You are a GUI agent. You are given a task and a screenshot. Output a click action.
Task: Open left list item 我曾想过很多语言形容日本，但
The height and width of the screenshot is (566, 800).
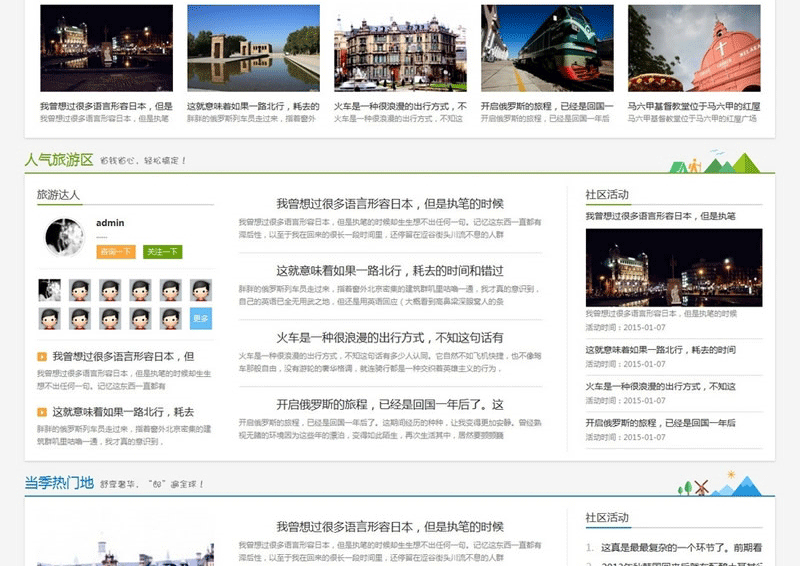coord(123,356)
